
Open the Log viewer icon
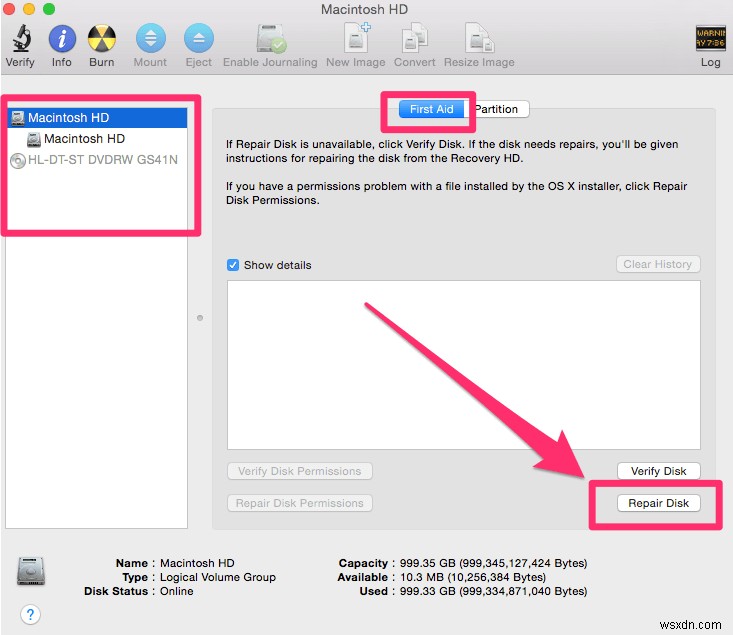[710, 38]
